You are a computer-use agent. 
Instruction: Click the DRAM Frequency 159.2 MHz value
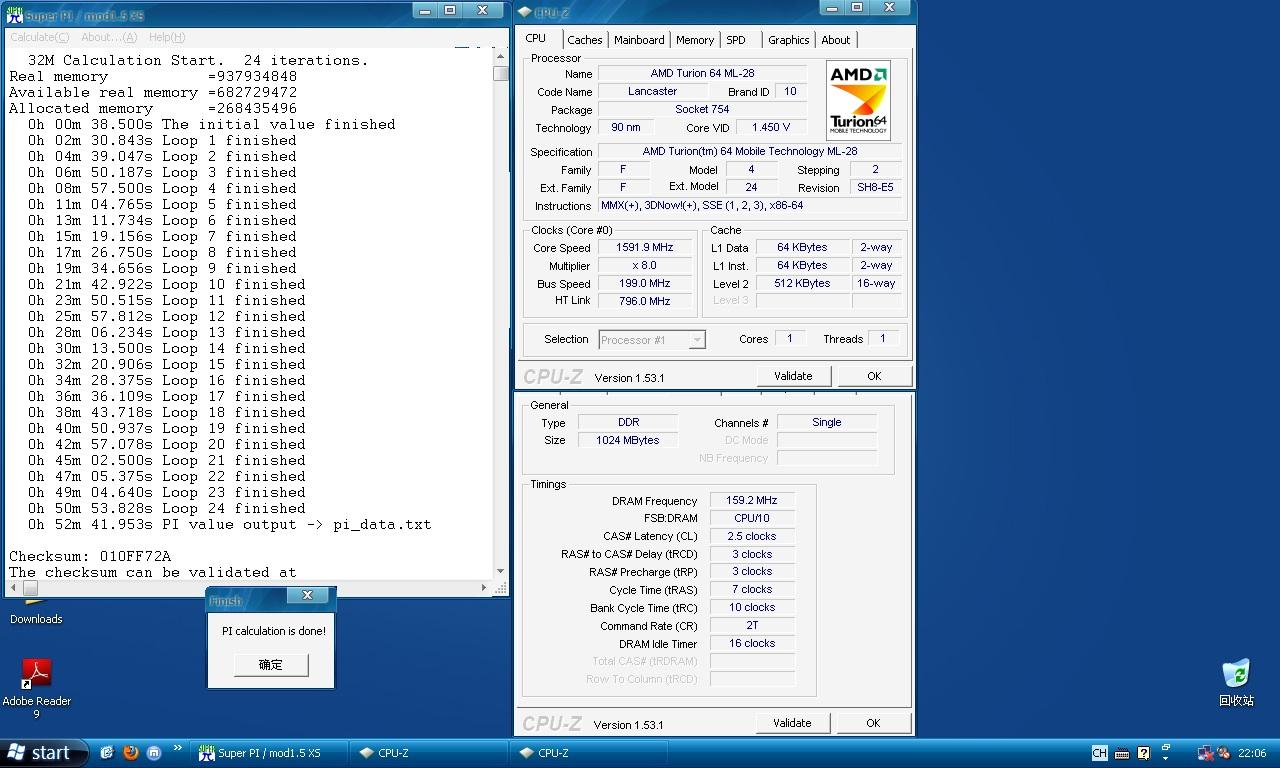point(752,500)
